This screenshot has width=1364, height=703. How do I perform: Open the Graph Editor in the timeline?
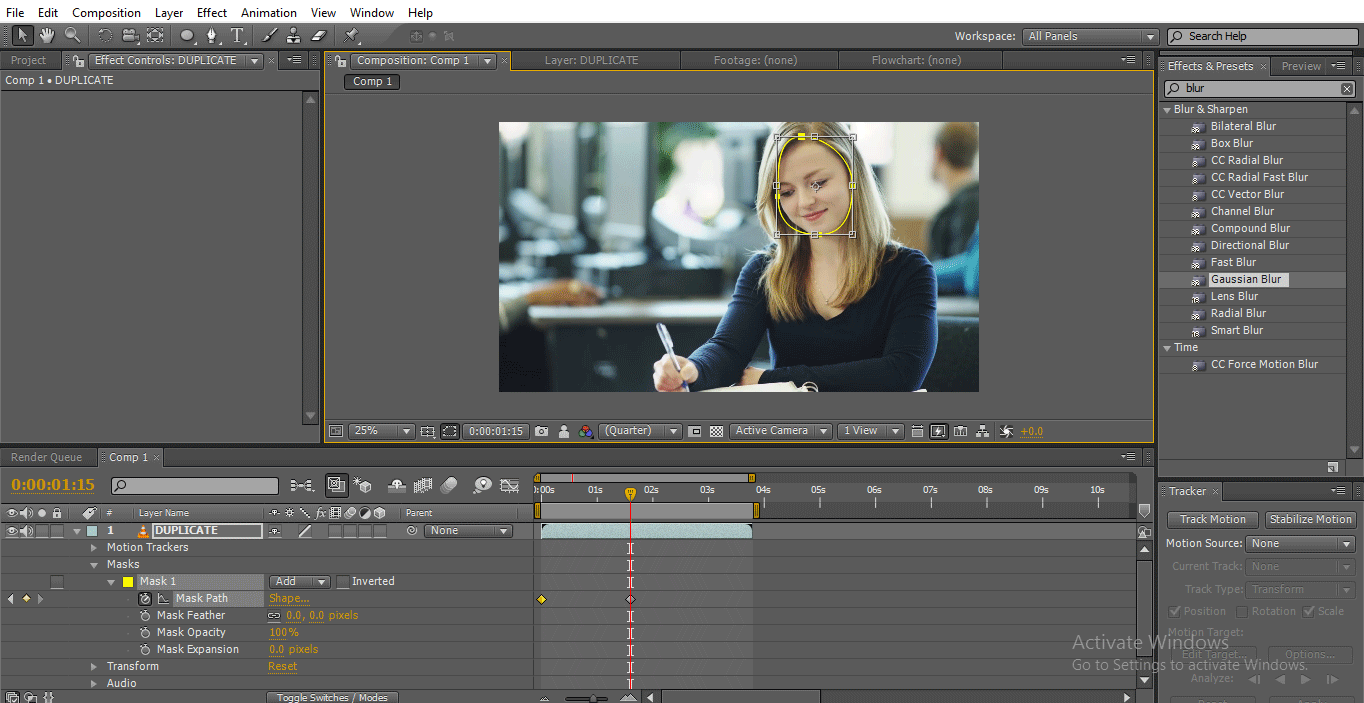tap(509, 485)
